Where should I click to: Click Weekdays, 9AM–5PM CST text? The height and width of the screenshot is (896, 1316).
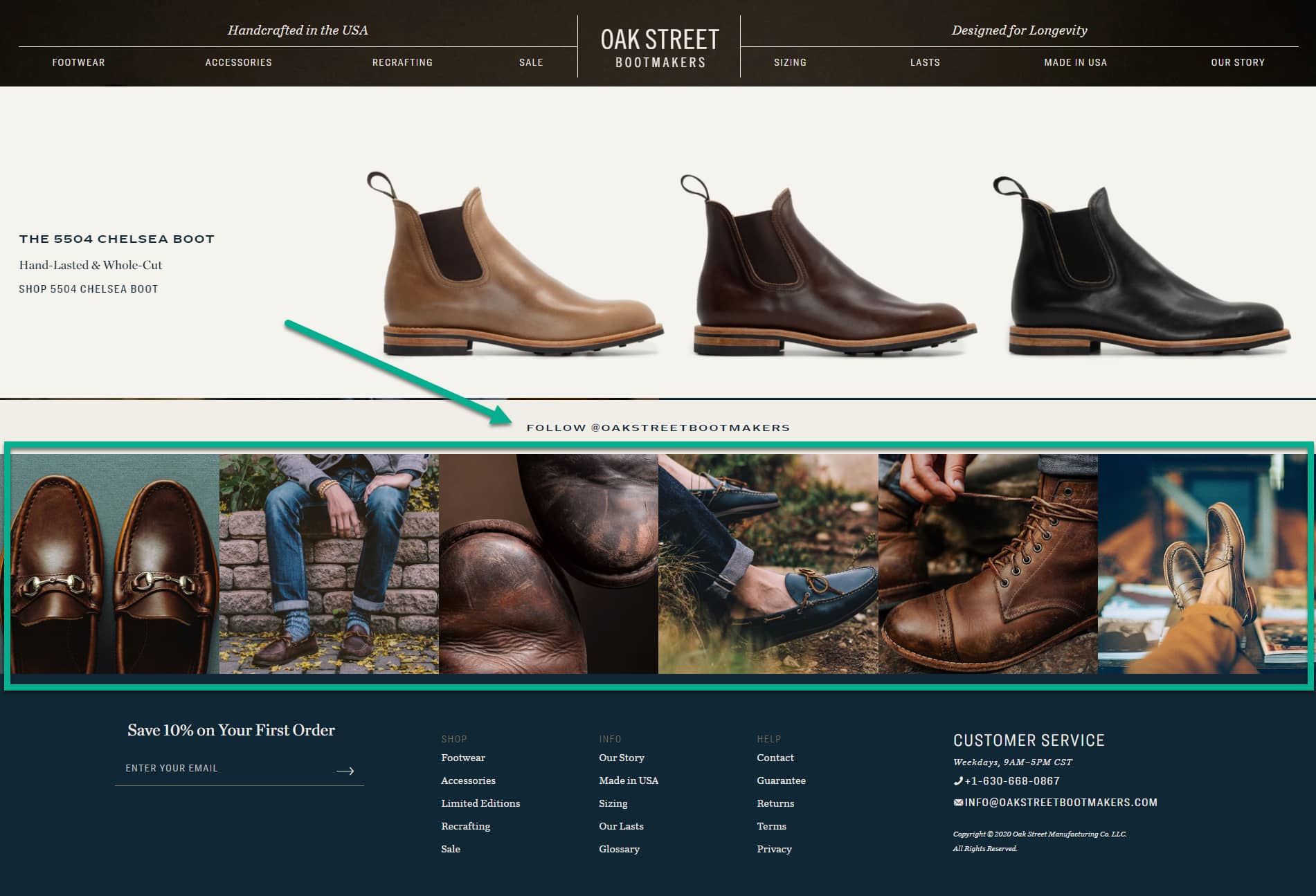(x=1012, y=762)
